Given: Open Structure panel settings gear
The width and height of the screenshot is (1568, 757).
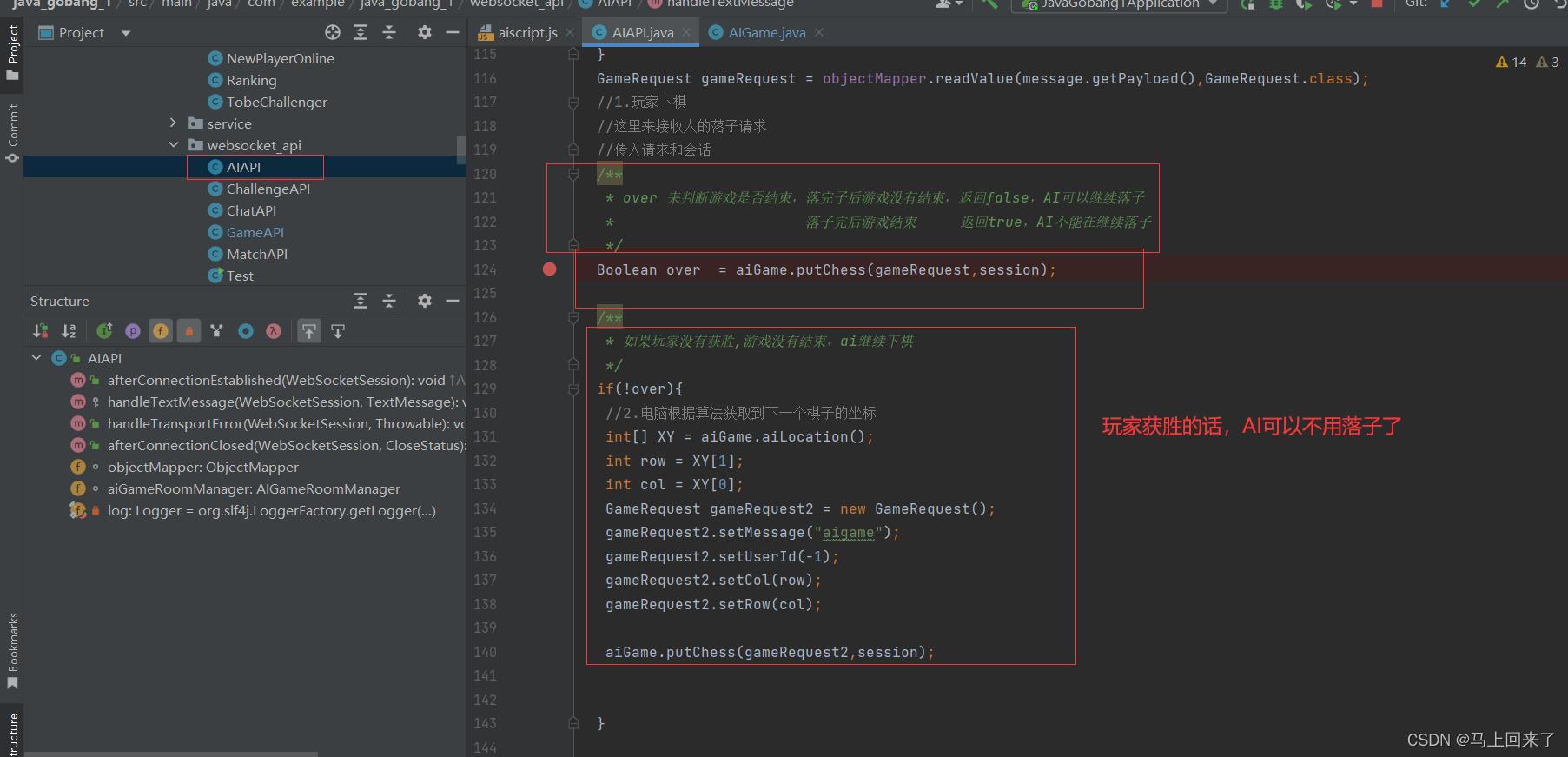Looking at the screenshot, I should [424, 301].
